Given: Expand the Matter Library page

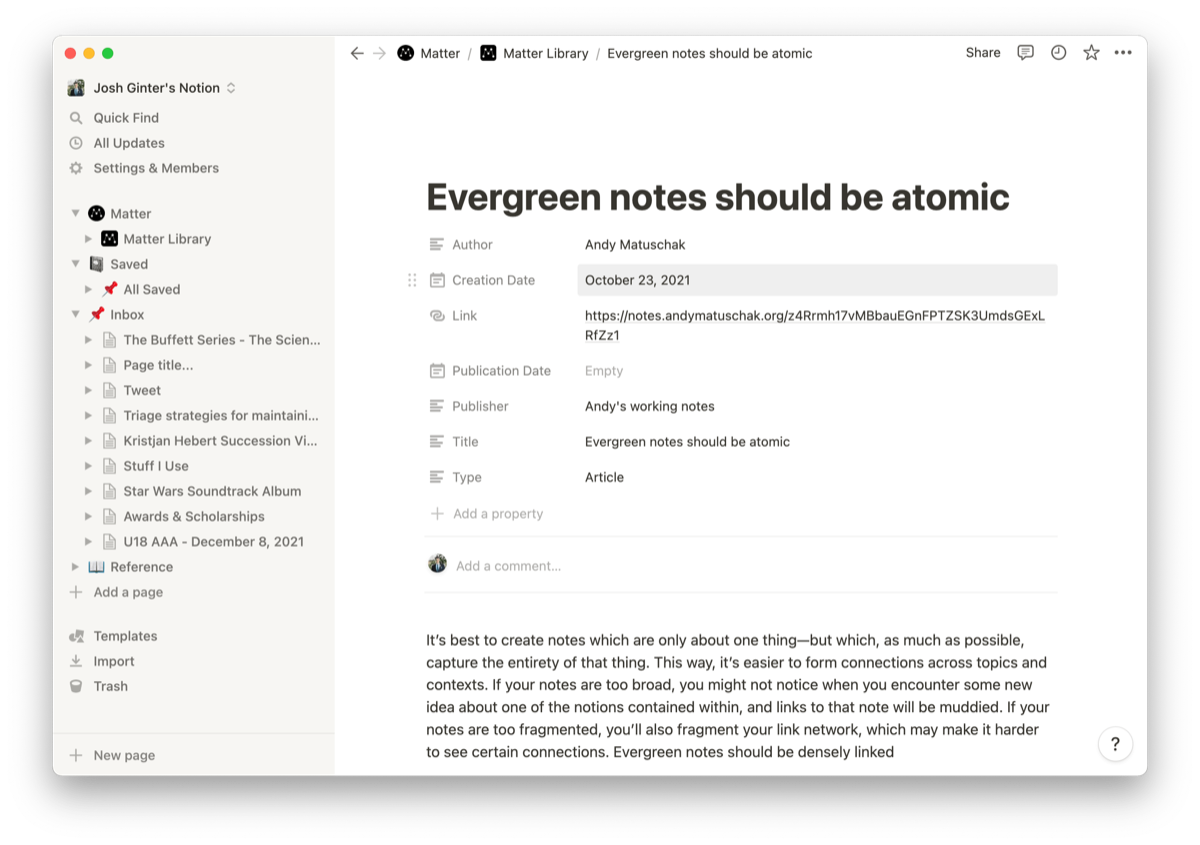Looking at the screenshot, I should pos(88,239).
